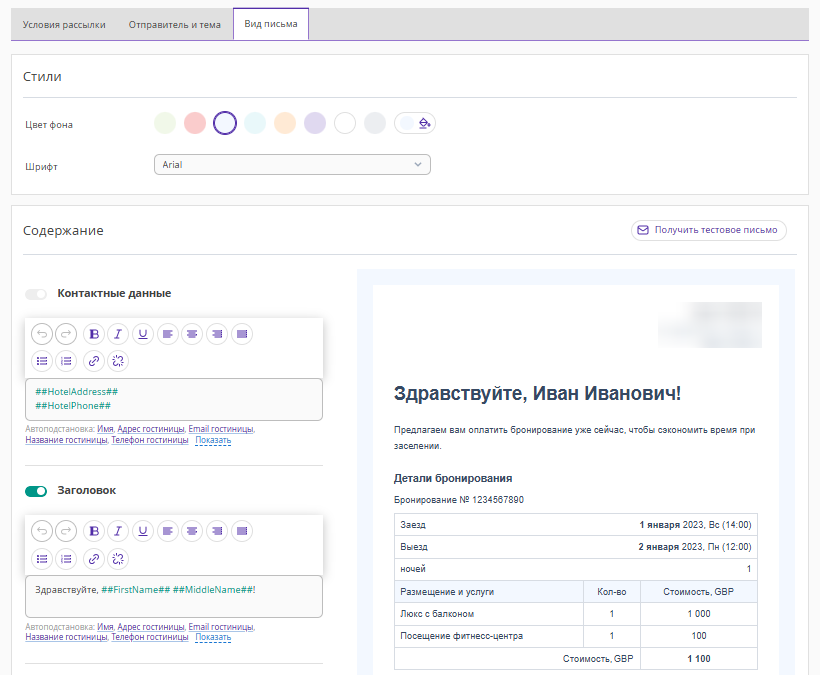Enable the Контактные данные toggle
This screenshot has width=820, height=675.
tap(36, 294)
